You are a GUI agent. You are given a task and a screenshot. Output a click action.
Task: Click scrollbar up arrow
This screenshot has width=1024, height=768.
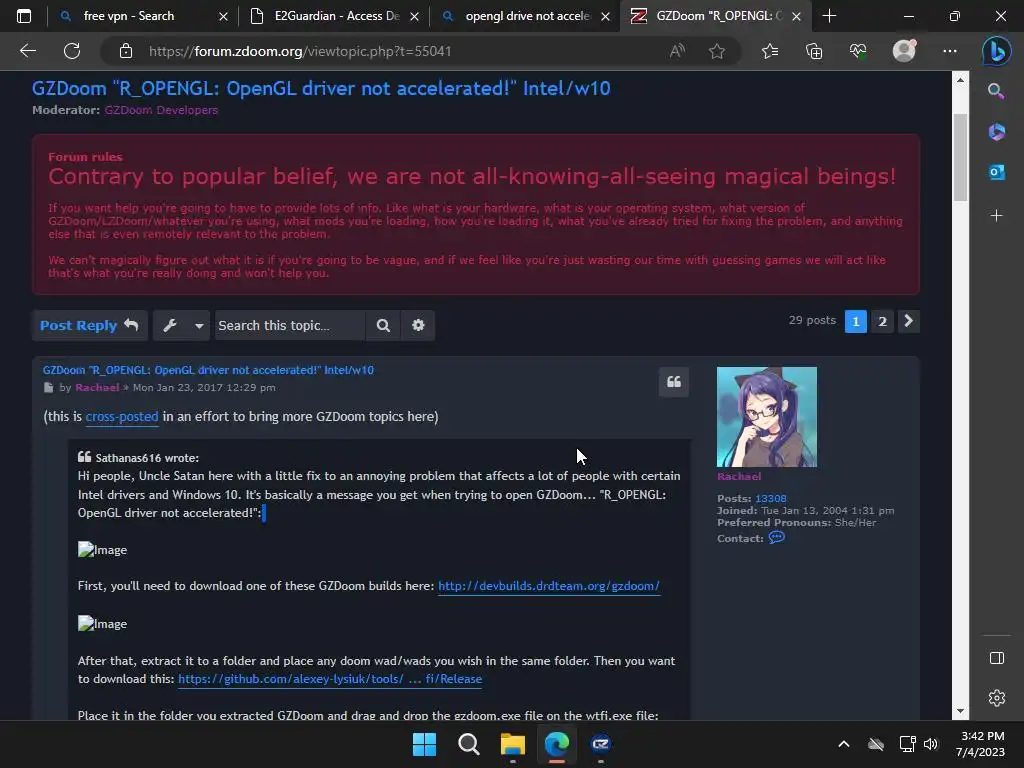[x=960, y=80]
